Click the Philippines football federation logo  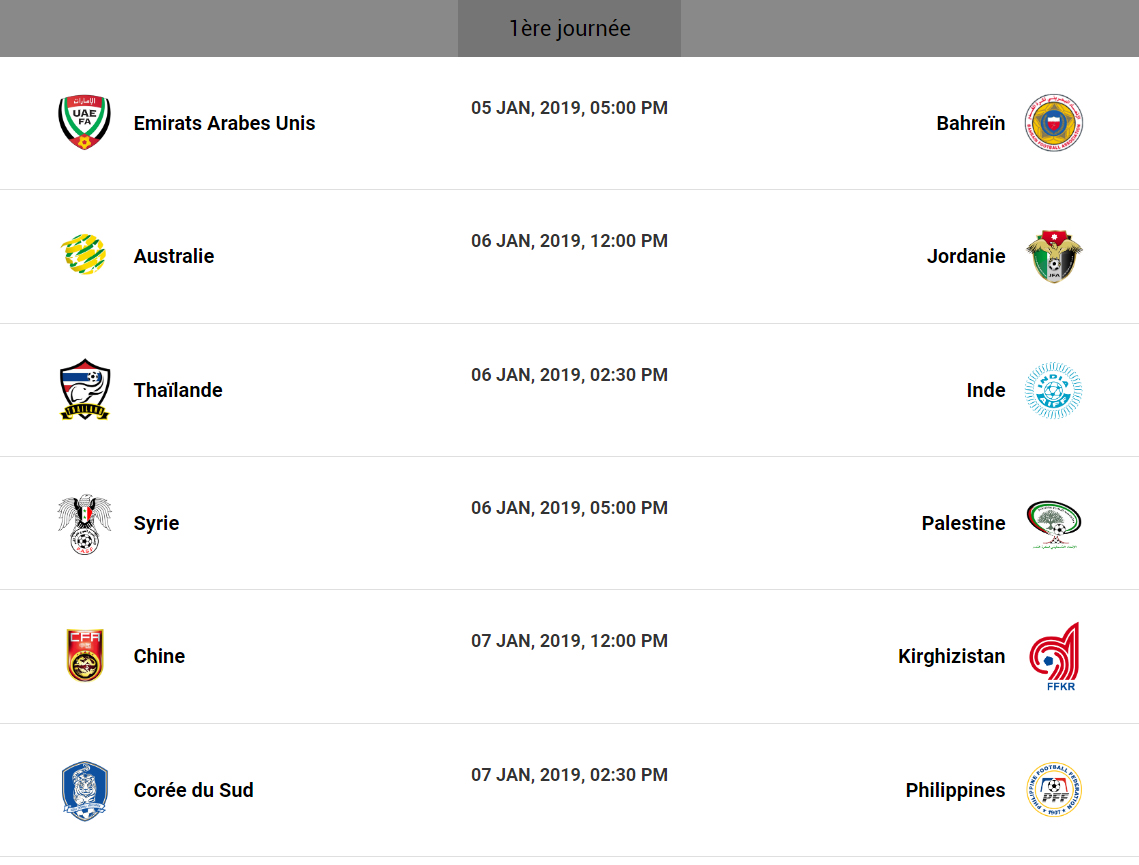click(x=1054, y=790)
